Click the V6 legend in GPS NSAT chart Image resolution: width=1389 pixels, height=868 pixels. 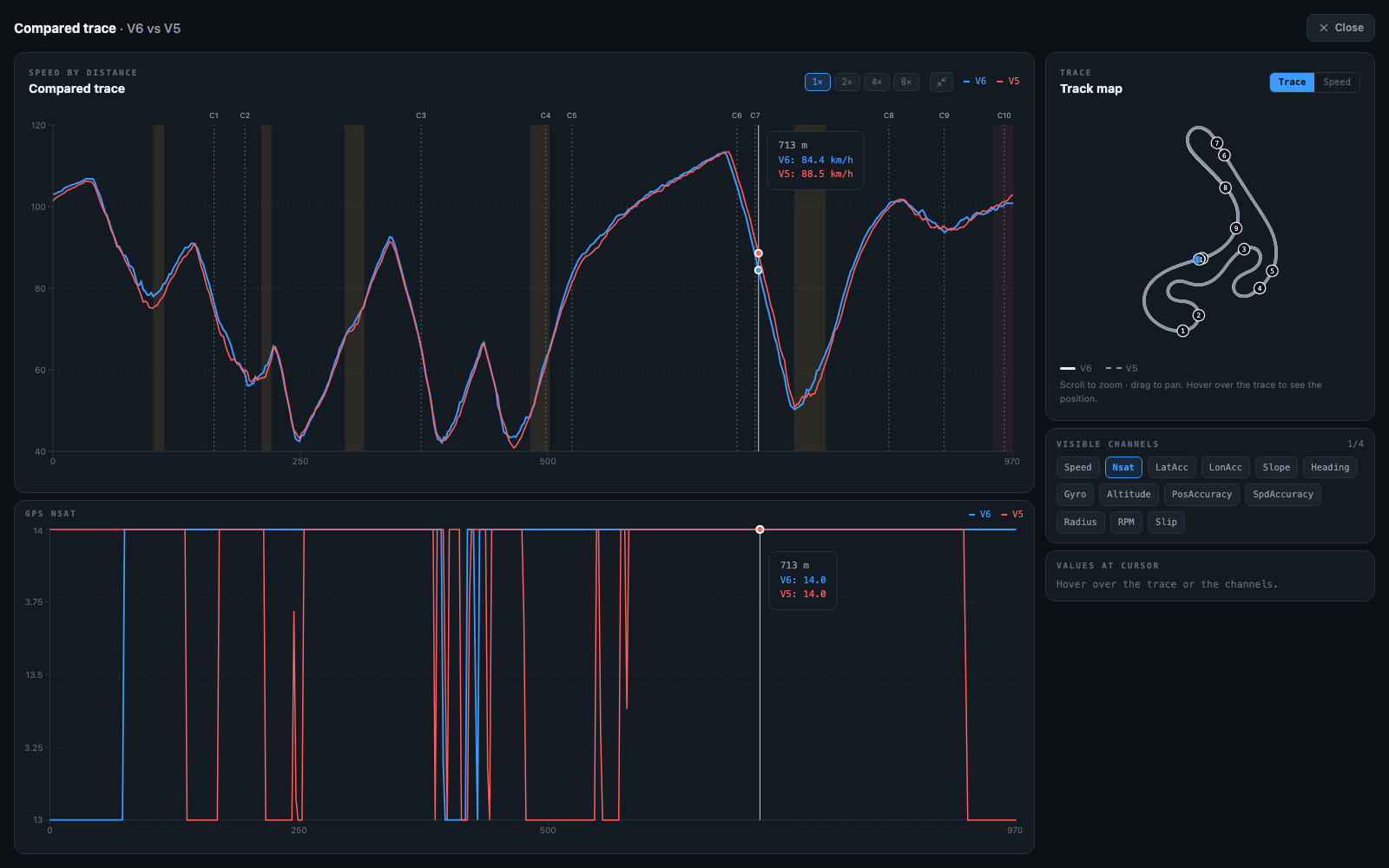[x=980, y=515]
